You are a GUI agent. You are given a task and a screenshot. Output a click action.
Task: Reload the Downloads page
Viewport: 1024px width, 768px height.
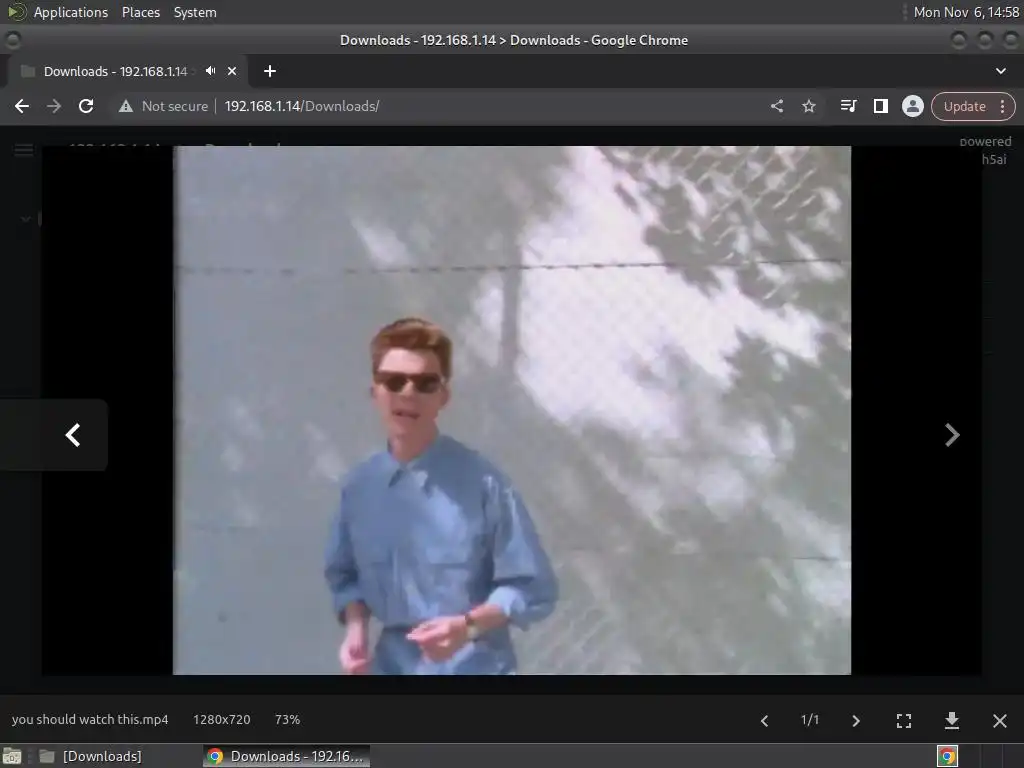tap(86, 106)
